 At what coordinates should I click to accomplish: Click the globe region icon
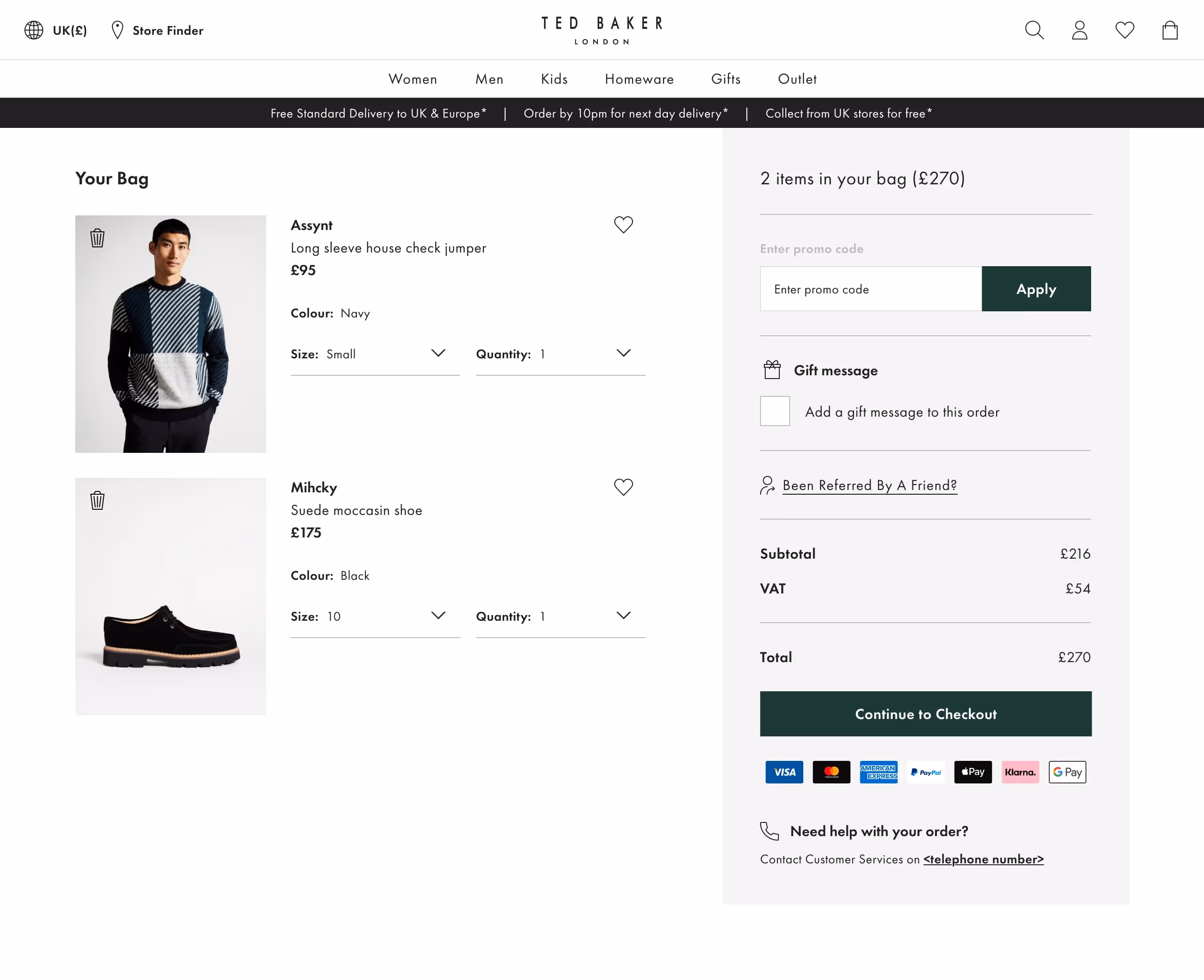click(34, 30)
